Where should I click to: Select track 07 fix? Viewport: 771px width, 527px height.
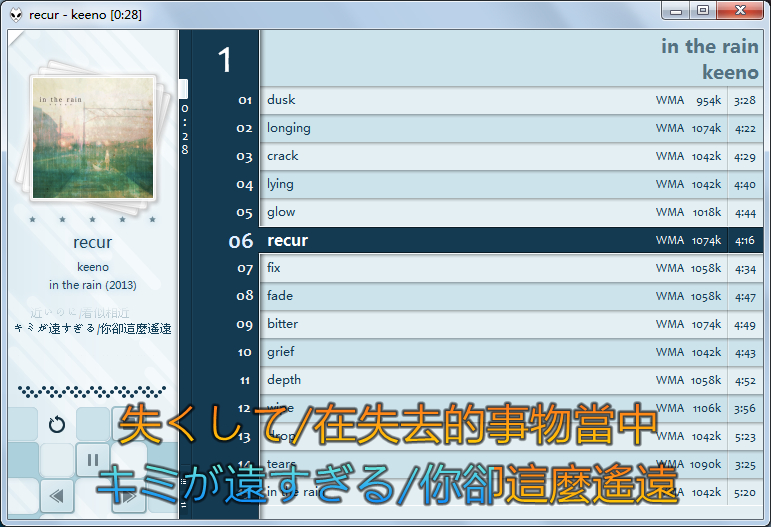tap(511, 268)
